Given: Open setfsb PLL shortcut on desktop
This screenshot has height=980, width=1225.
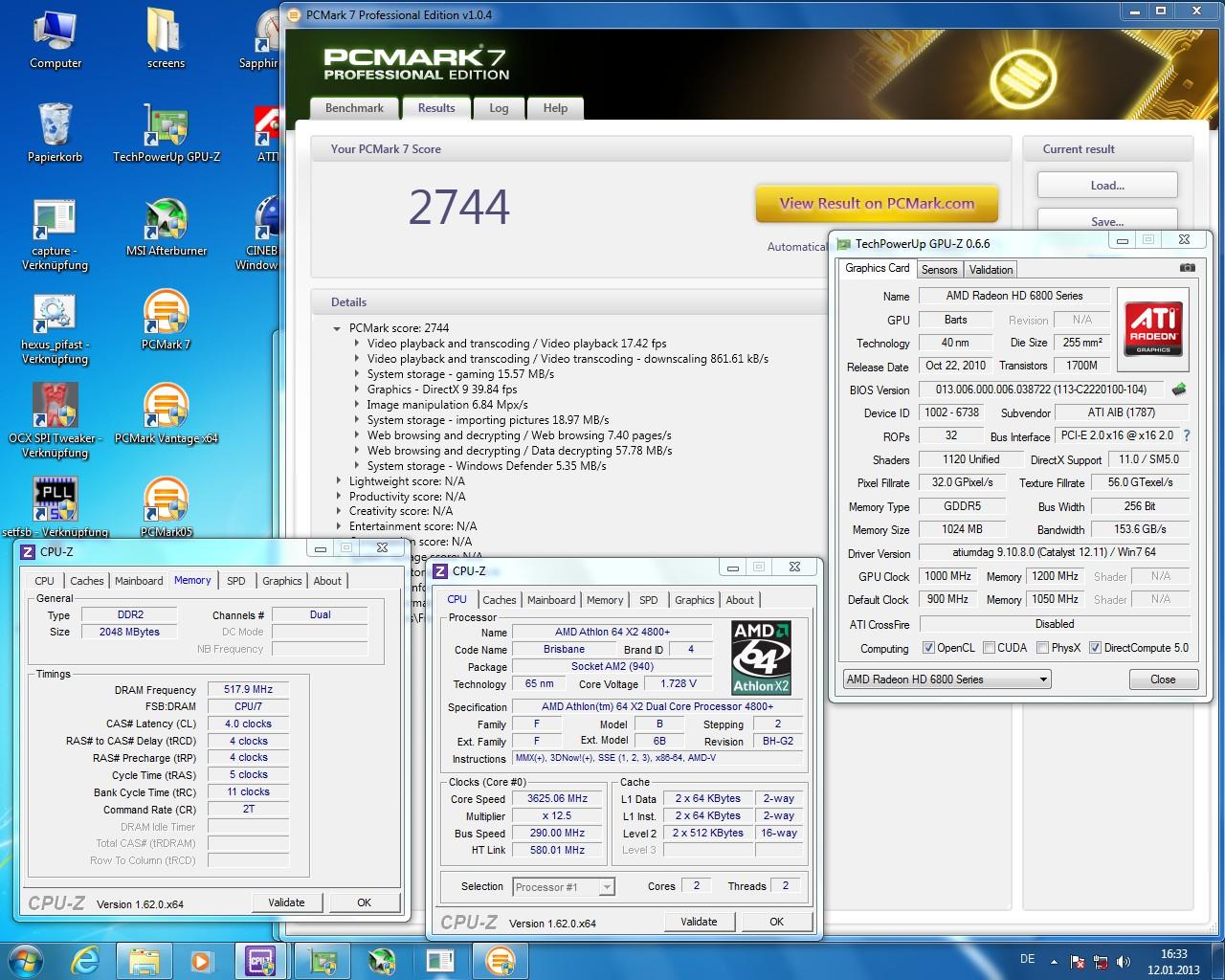Looking at the screenshot, I should click(55, 507).
